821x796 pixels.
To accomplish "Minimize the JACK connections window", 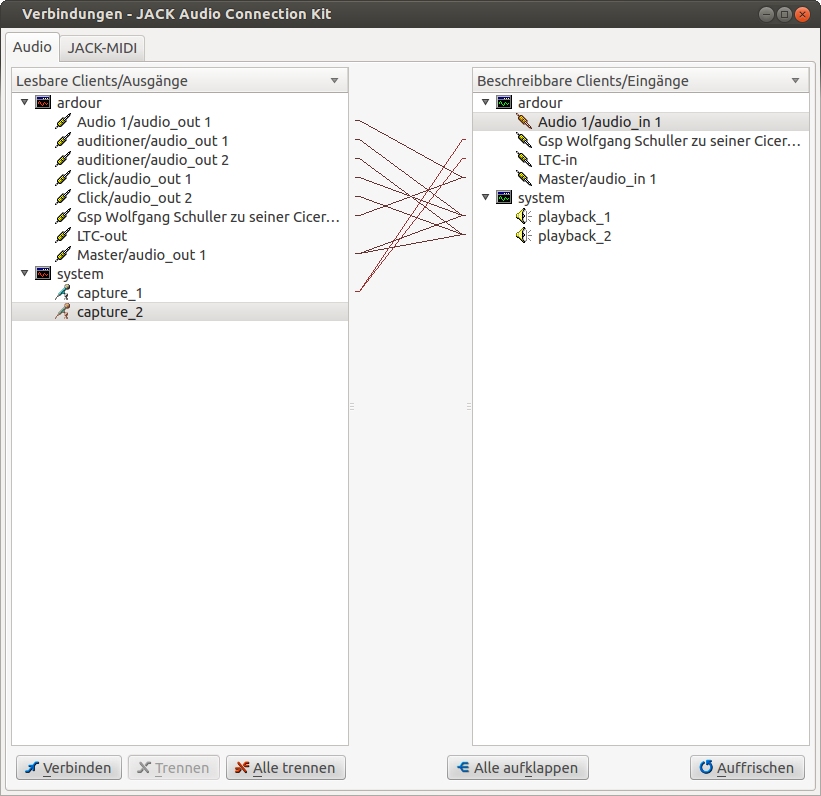I will (766, 14).
